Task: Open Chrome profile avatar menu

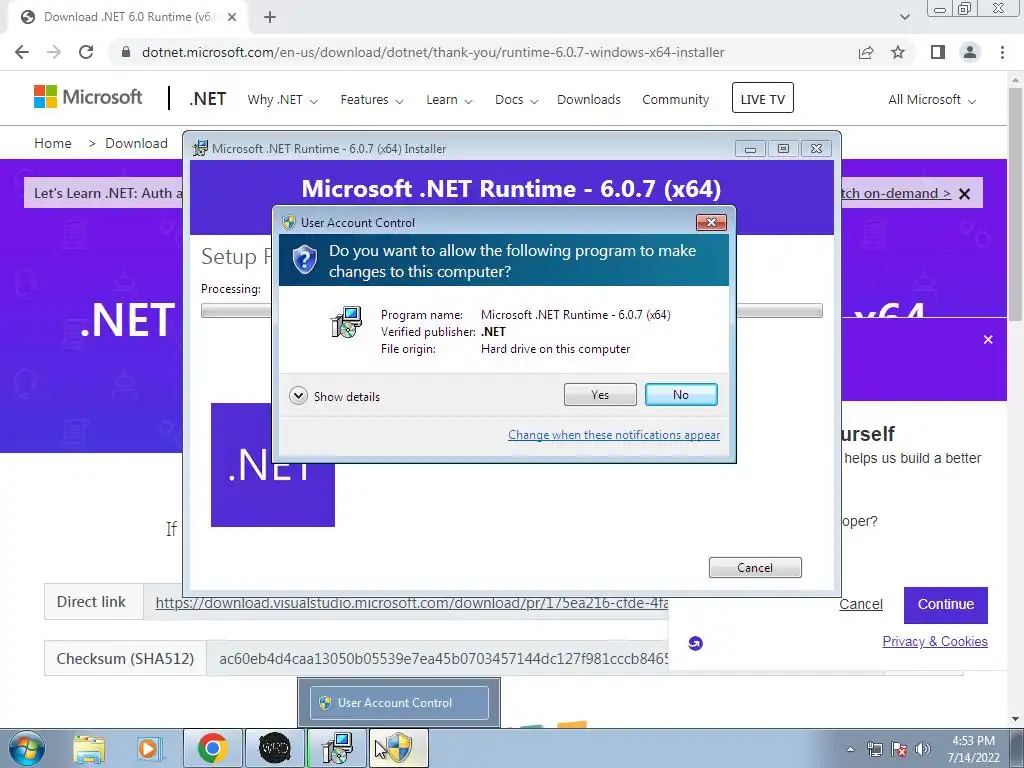Action: pyautogui.click(x=970, y=52)
